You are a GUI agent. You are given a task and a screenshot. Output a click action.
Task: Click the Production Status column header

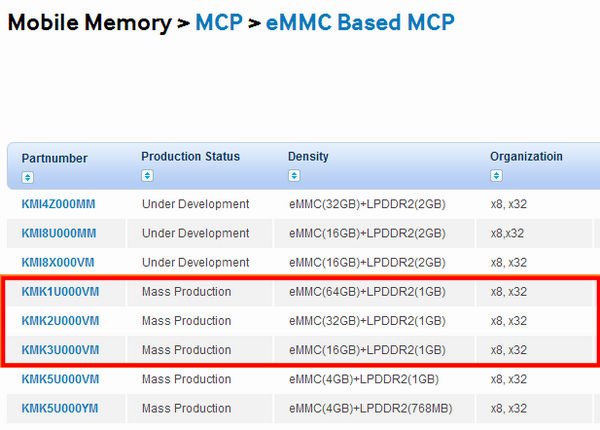191,156
